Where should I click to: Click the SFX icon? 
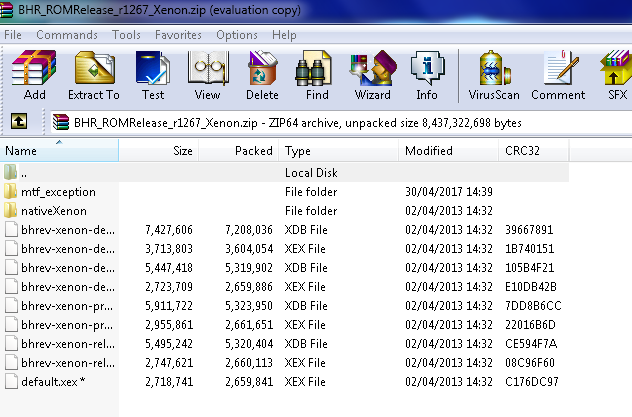[x=616, y=68]
